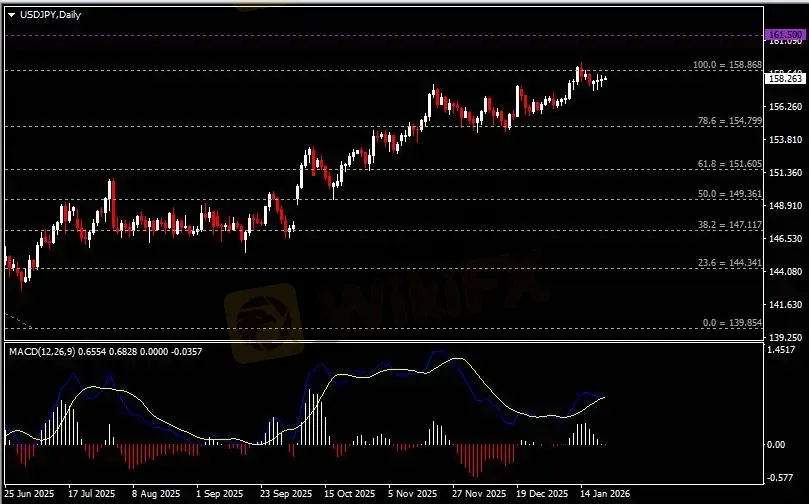Click the Fibonacci 23.6 = 144.341 label
The width and height of the screenshot is (809, 504).
pyautogui.click(x=729, y=263)
